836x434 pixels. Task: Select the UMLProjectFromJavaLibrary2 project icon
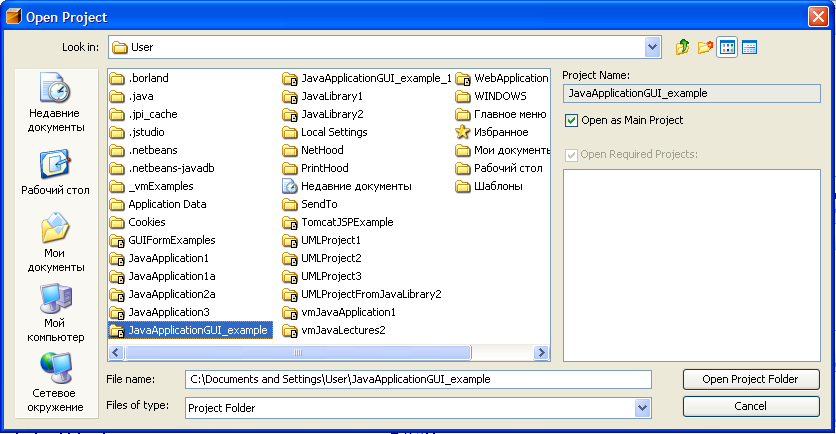point(290,294)
